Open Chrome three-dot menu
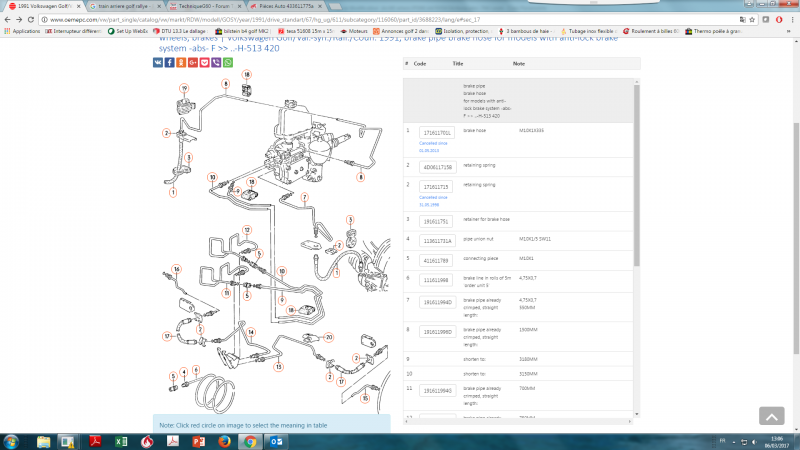 click(x=792, y=19)
